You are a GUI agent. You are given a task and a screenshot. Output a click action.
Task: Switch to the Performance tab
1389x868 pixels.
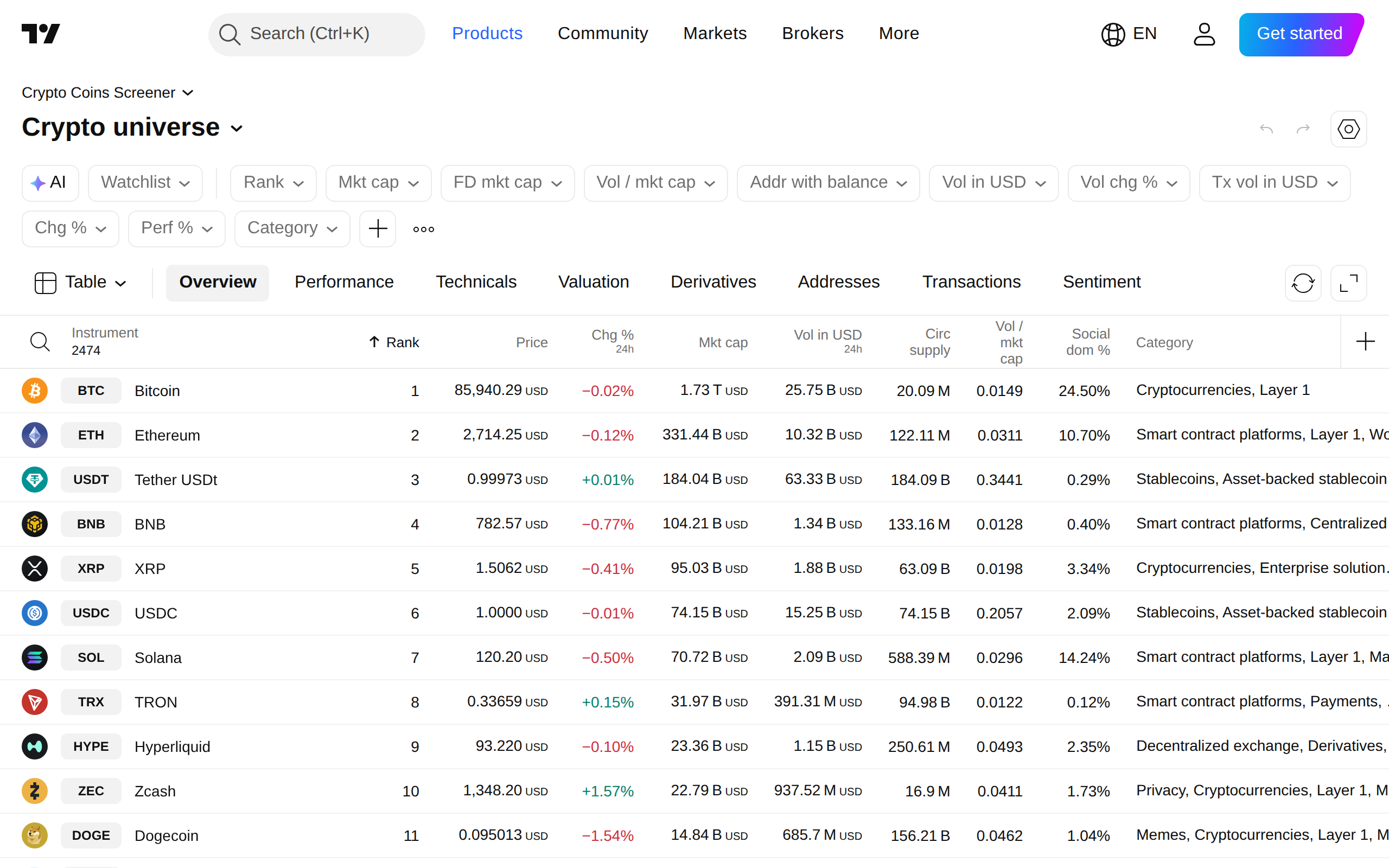tap(344, 283)
